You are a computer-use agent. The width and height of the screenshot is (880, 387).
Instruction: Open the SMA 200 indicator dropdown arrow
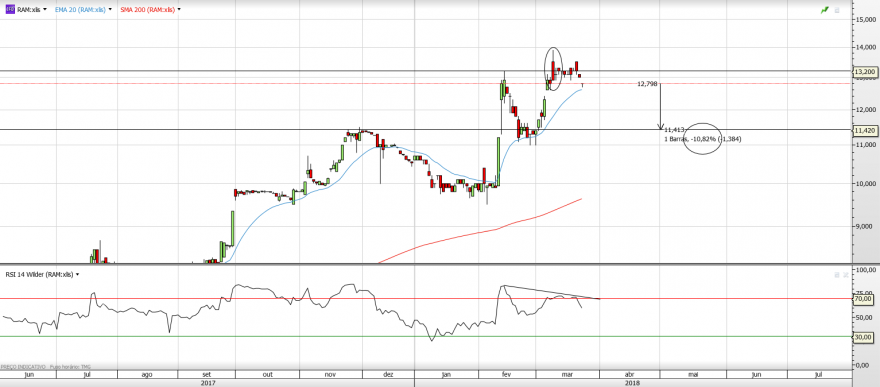click(179, 10)
